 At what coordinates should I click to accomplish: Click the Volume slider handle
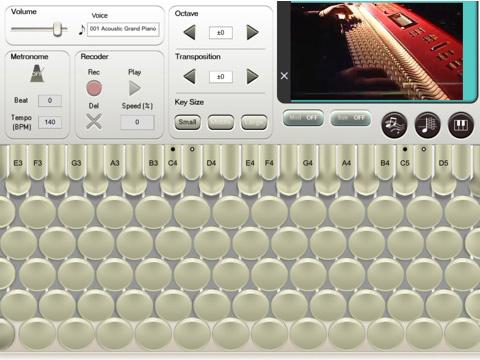click(x=58, y=29)
